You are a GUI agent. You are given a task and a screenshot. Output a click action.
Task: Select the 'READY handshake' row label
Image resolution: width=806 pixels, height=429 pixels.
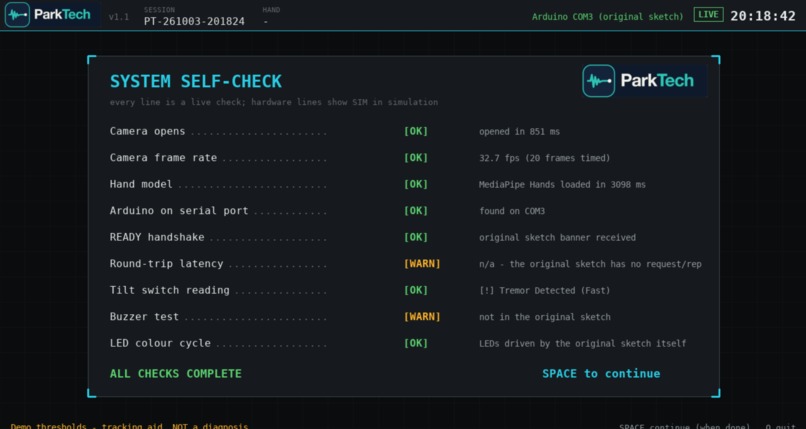(157, 237)
